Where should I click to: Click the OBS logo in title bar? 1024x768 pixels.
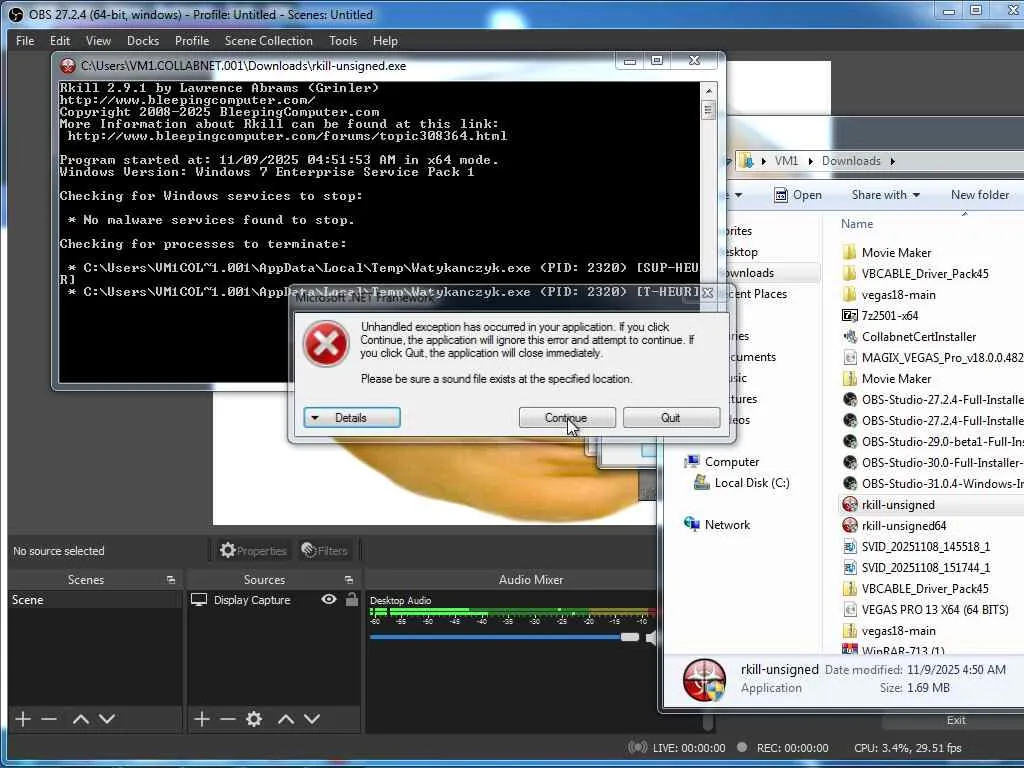click(x=16, y=14)
